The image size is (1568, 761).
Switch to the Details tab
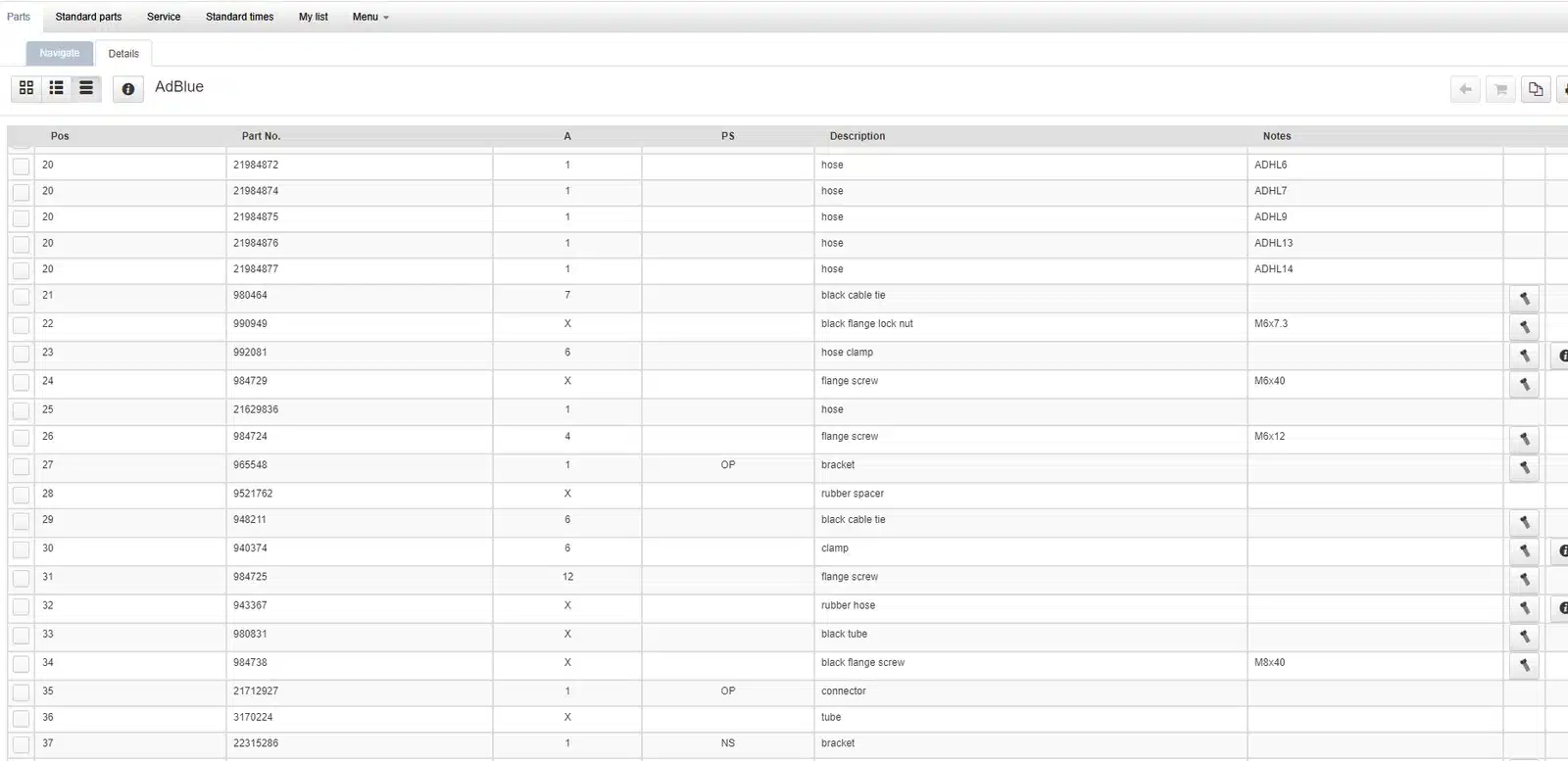(123, 54)
